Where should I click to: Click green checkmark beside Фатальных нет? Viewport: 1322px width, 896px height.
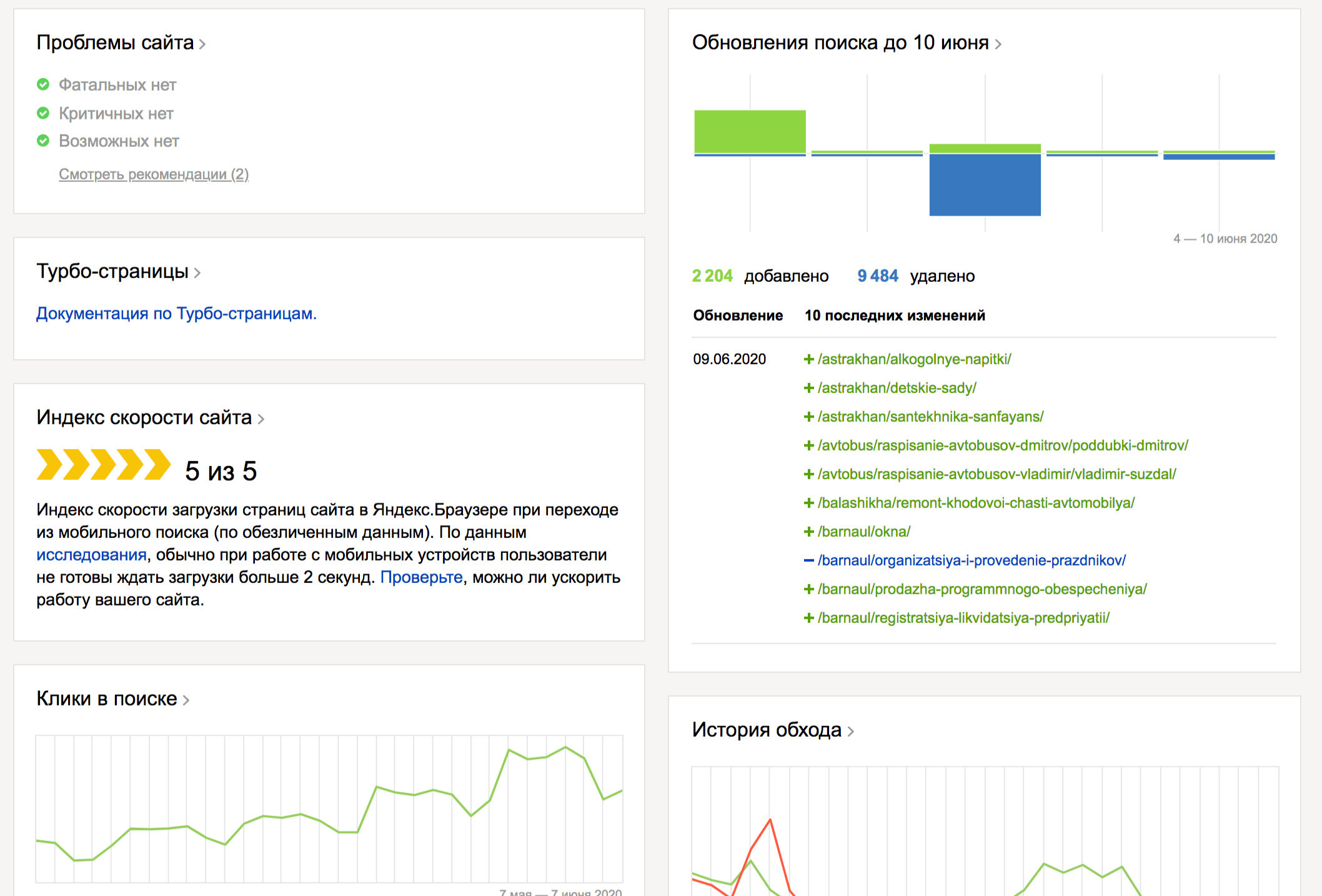pyautogui.click(x=43, y=84)
